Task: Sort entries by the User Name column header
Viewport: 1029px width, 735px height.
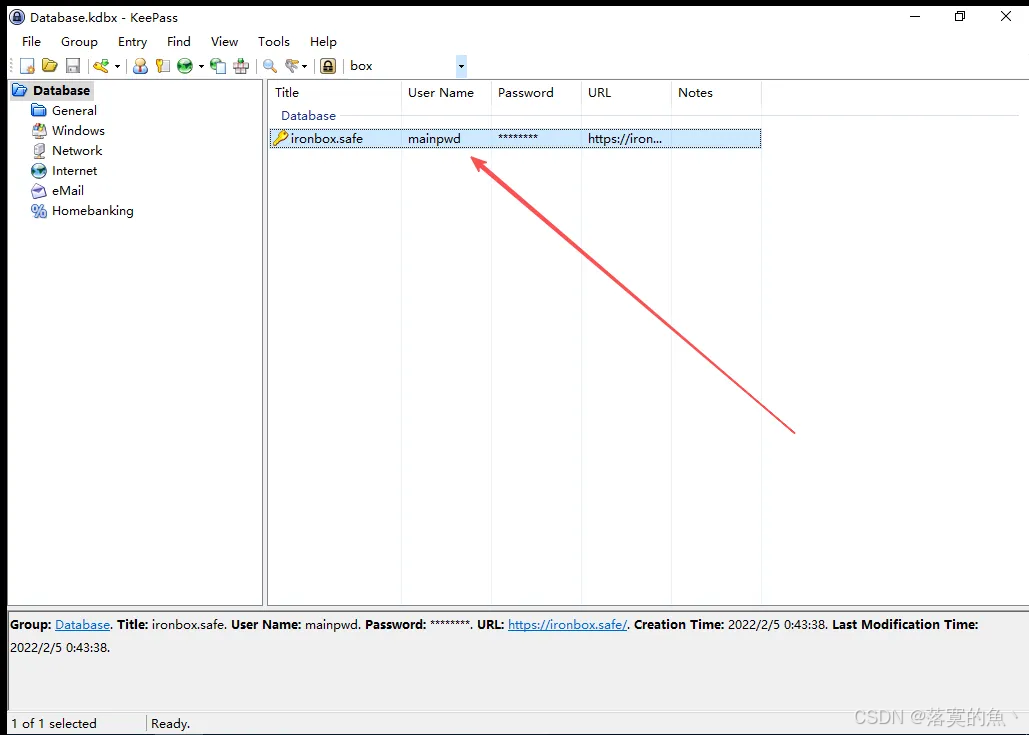Action: pyautogui.click(x=446, y=93)
